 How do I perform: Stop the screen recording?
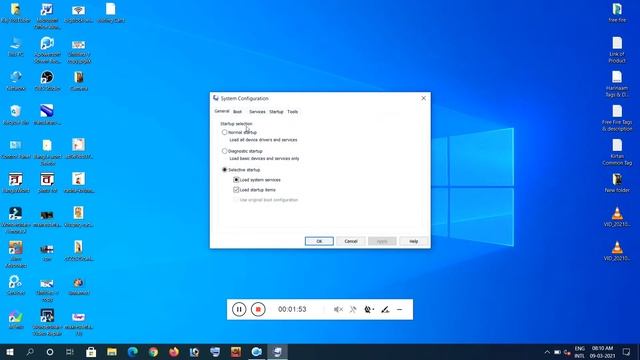click(258, 309)
